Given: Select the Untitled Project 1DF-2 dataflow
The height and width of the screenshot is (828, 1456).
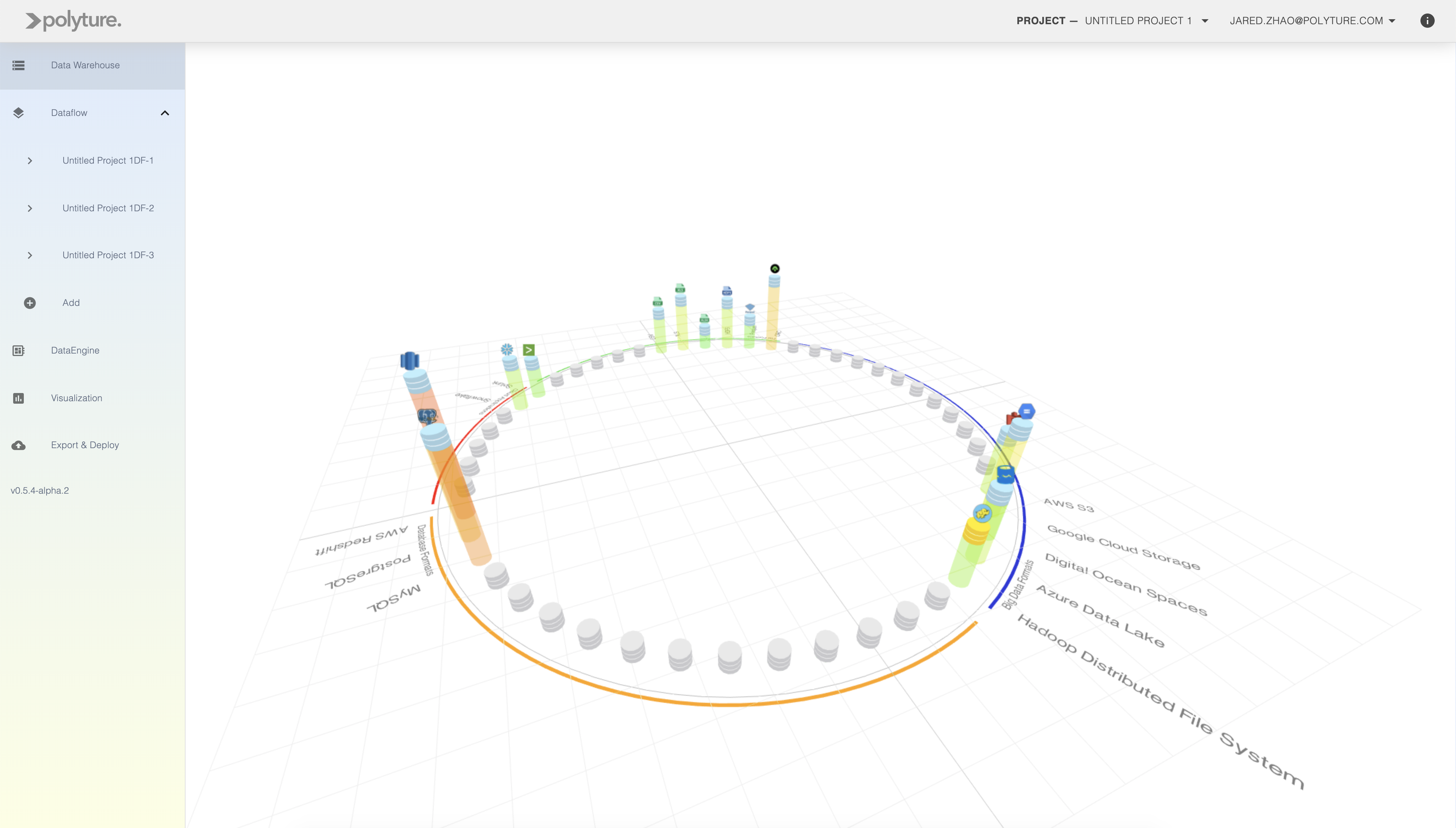Looking at the screenshot, I should 108,208.
